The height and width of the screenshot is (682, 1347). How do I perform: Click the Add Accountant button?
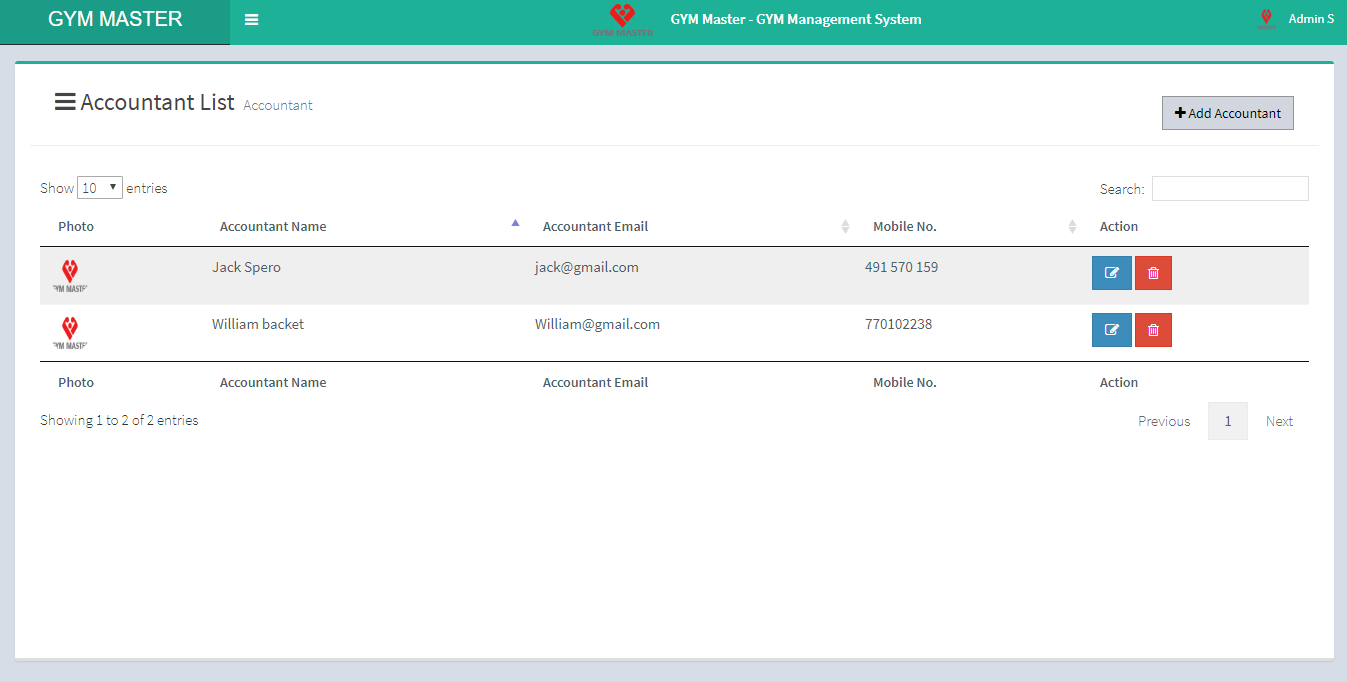1227,113
